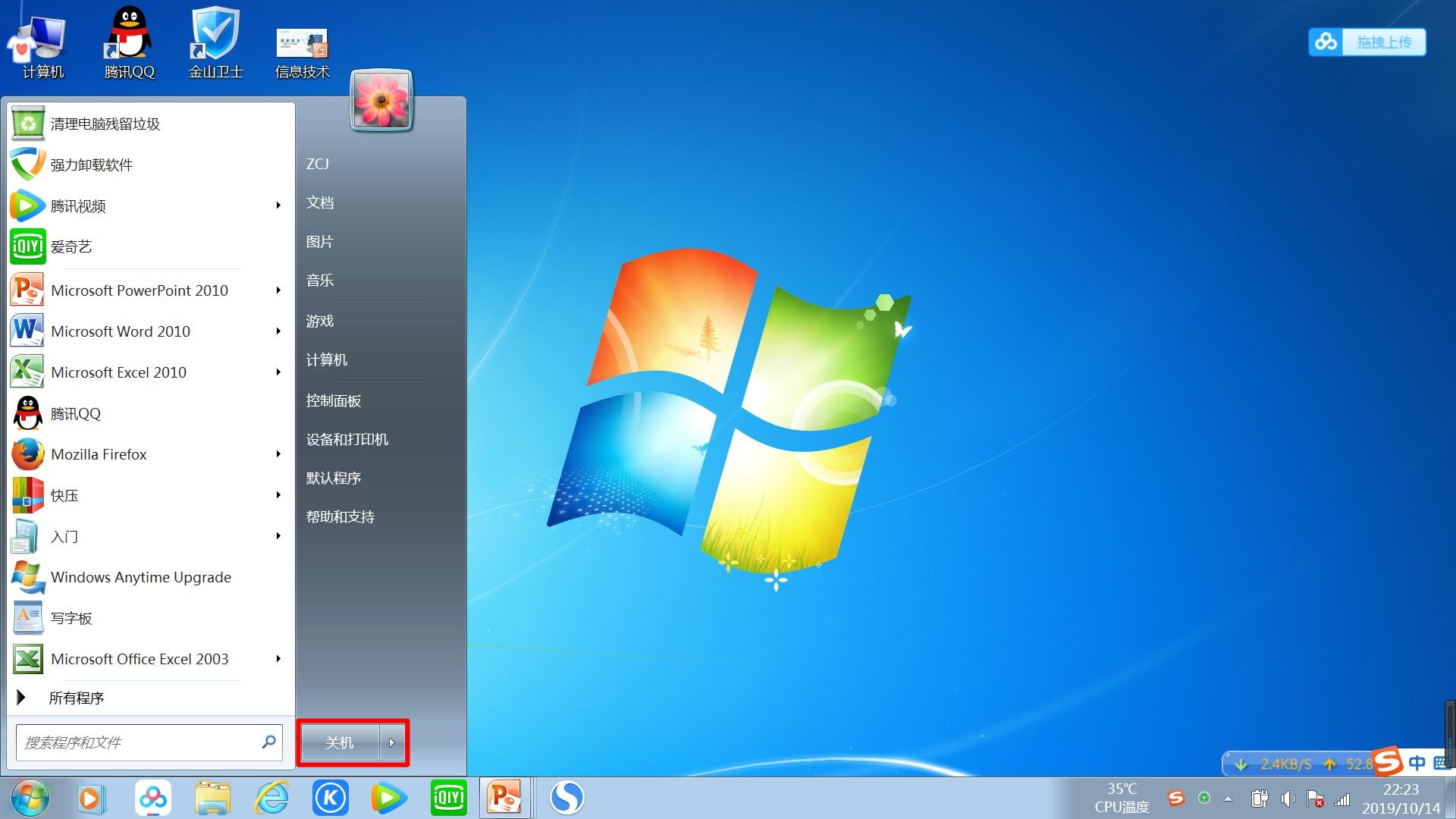Open Tencent Video taskbar icon
This screenshot has height=819, width=1456.
tap(389, 799)
